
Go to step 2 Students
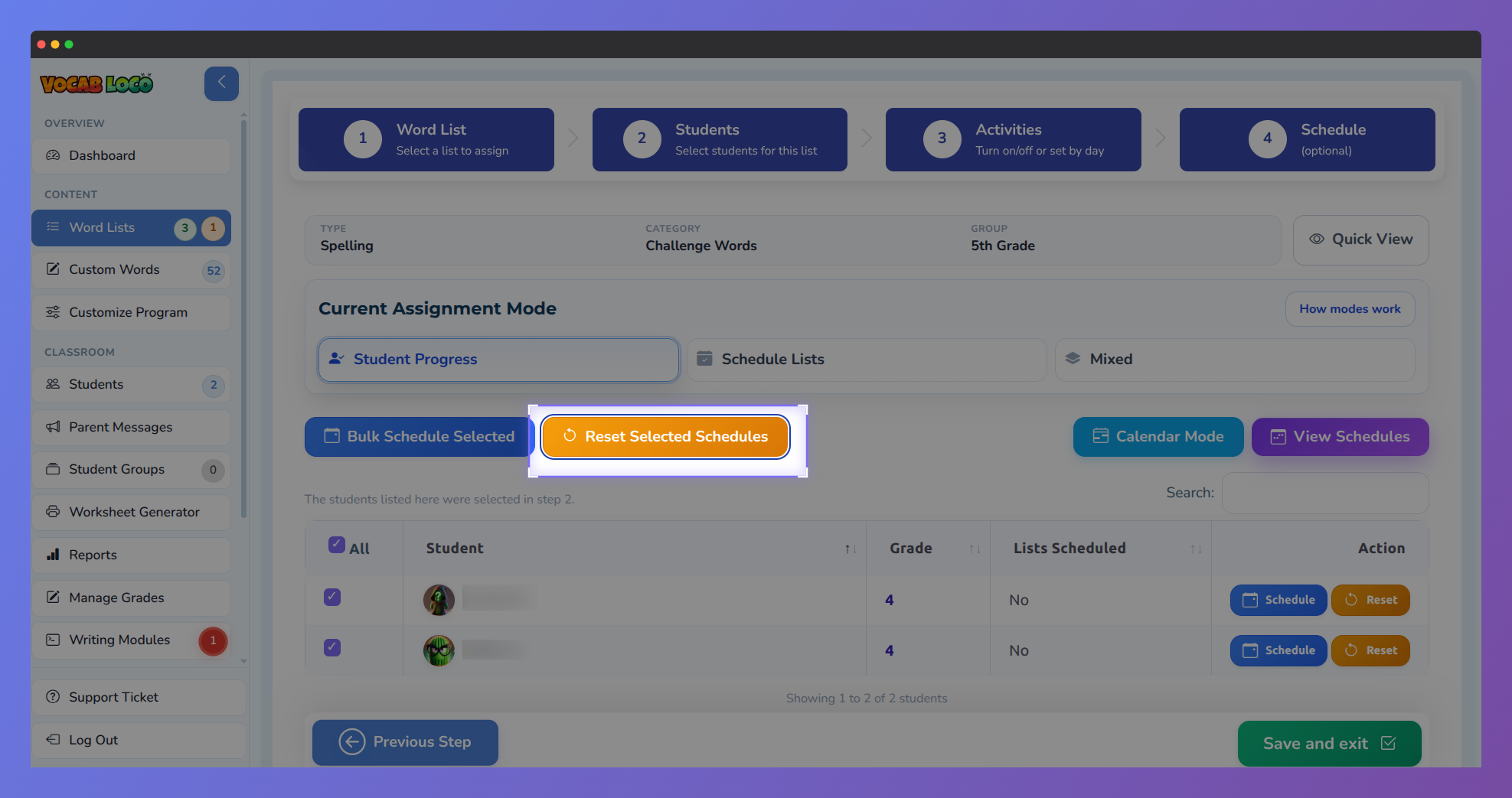tap(720, 139)
